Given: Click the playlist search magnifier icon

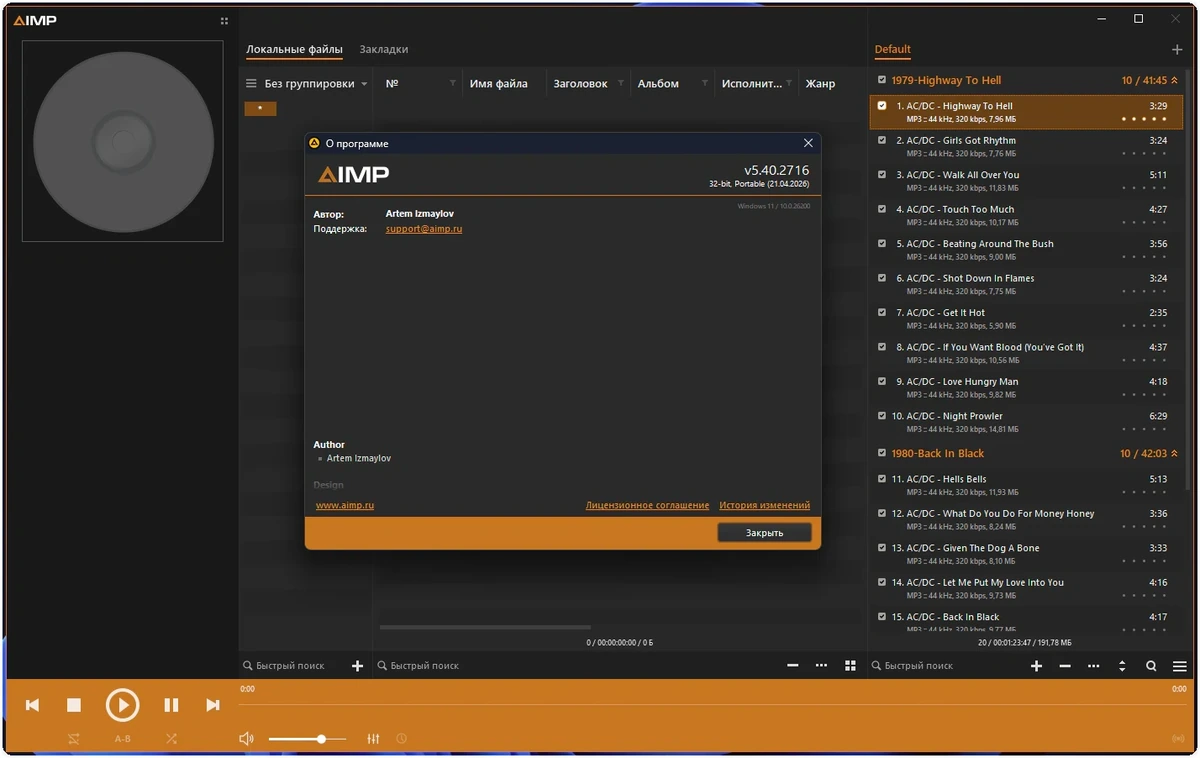Looking at the screenshot, I should 1151,666.
